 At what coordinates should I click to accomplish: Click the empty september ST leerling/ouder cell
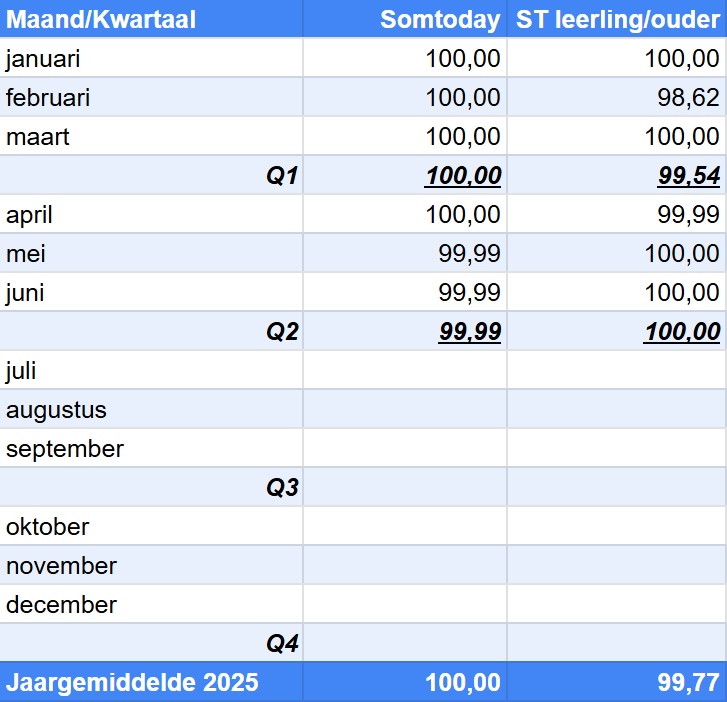616,449
